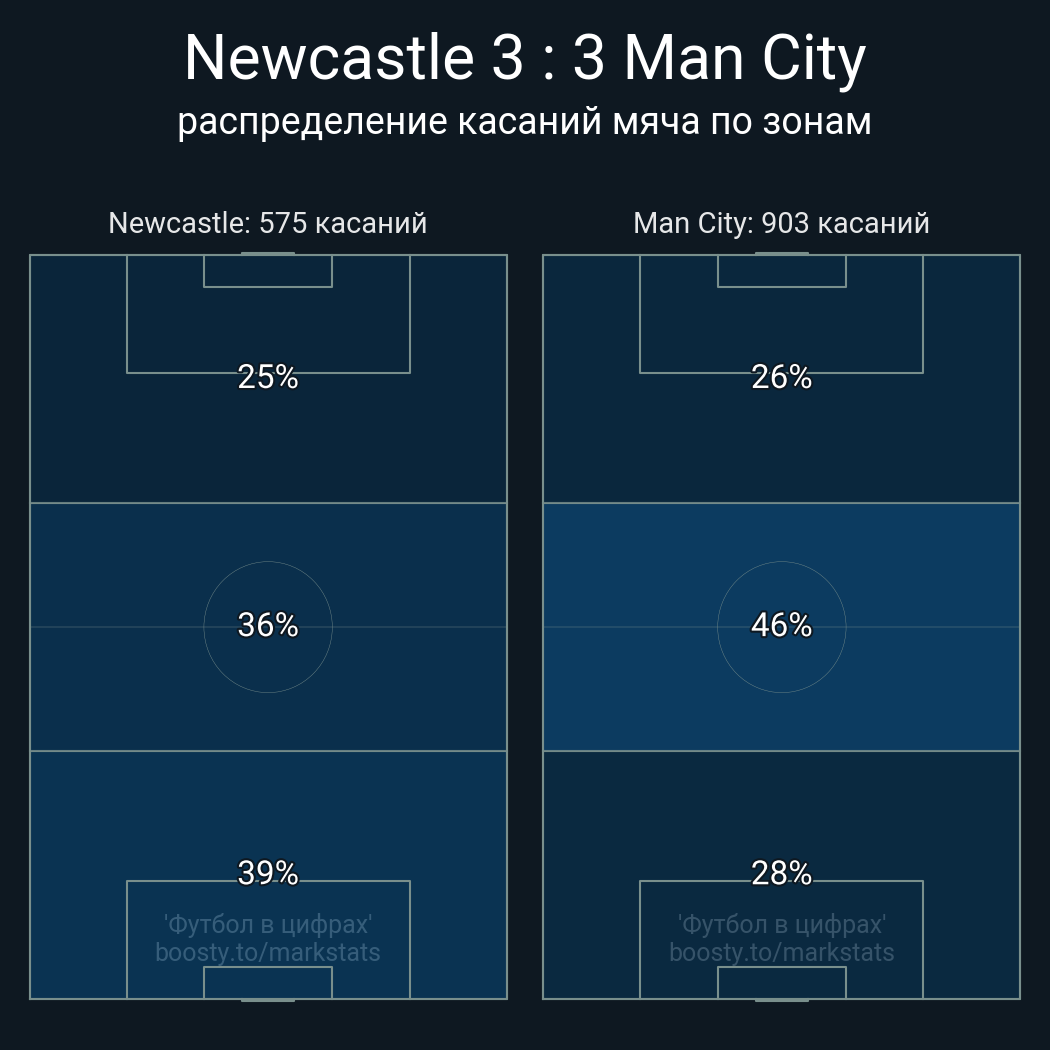Select the Man City: 903 касаний label
Screen dimensions: 1050x1050
coord(781,223)
